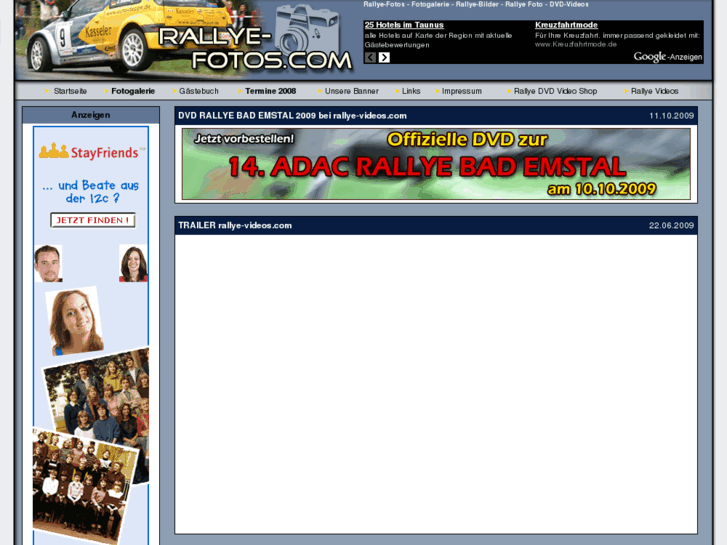The image size is (727, 545).
Task: Go to Rallye Videos
Action: coord(654,91)
